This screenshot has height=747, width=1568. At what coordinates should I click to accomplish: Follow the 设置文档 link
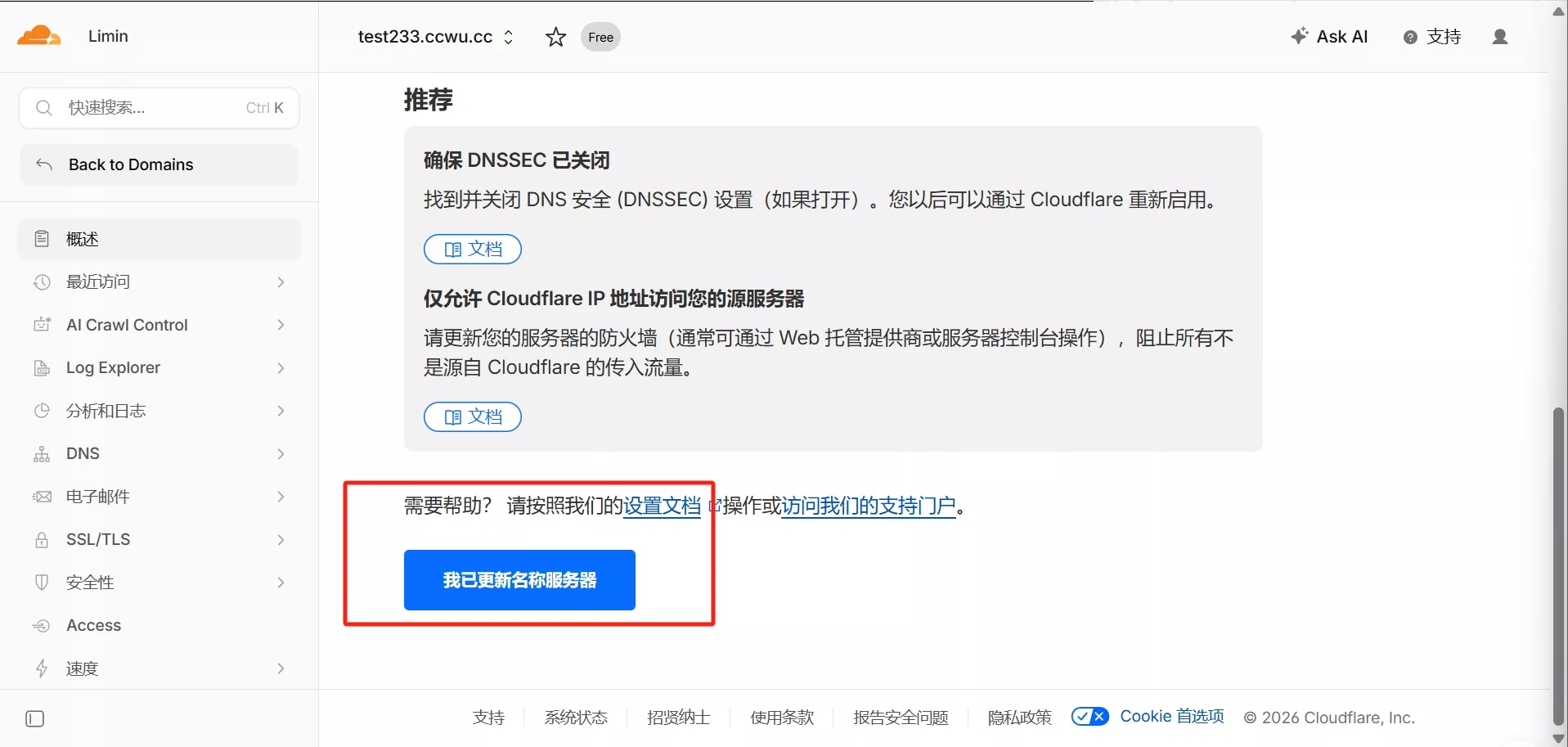coord(663,506)
